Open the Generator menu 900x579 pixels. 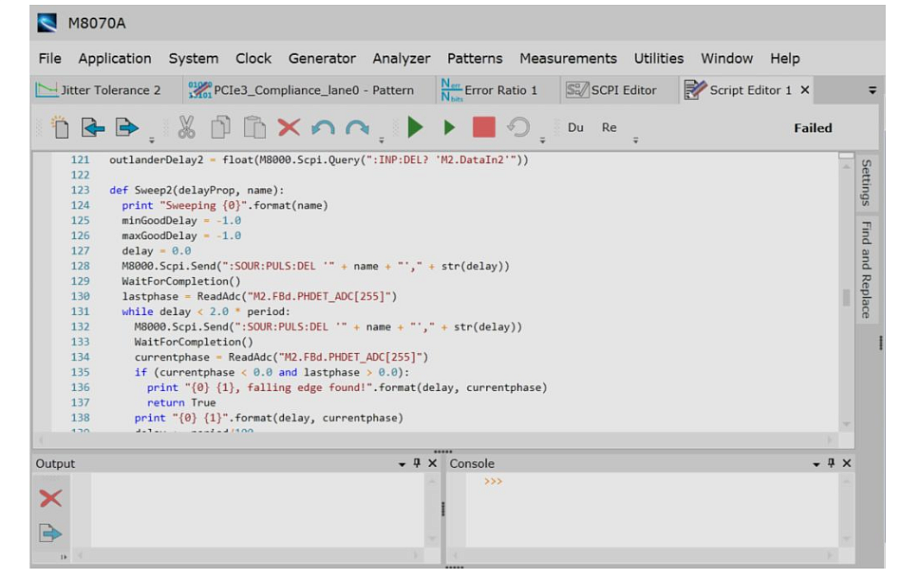[x=322, y=59]
